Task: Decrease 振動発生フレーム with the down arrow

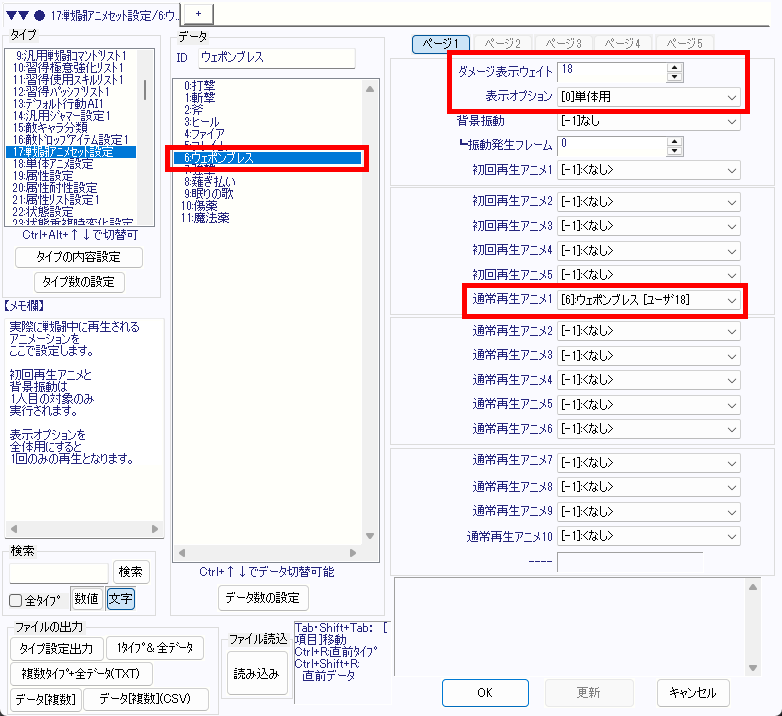Action: click(x=675, y=151)
